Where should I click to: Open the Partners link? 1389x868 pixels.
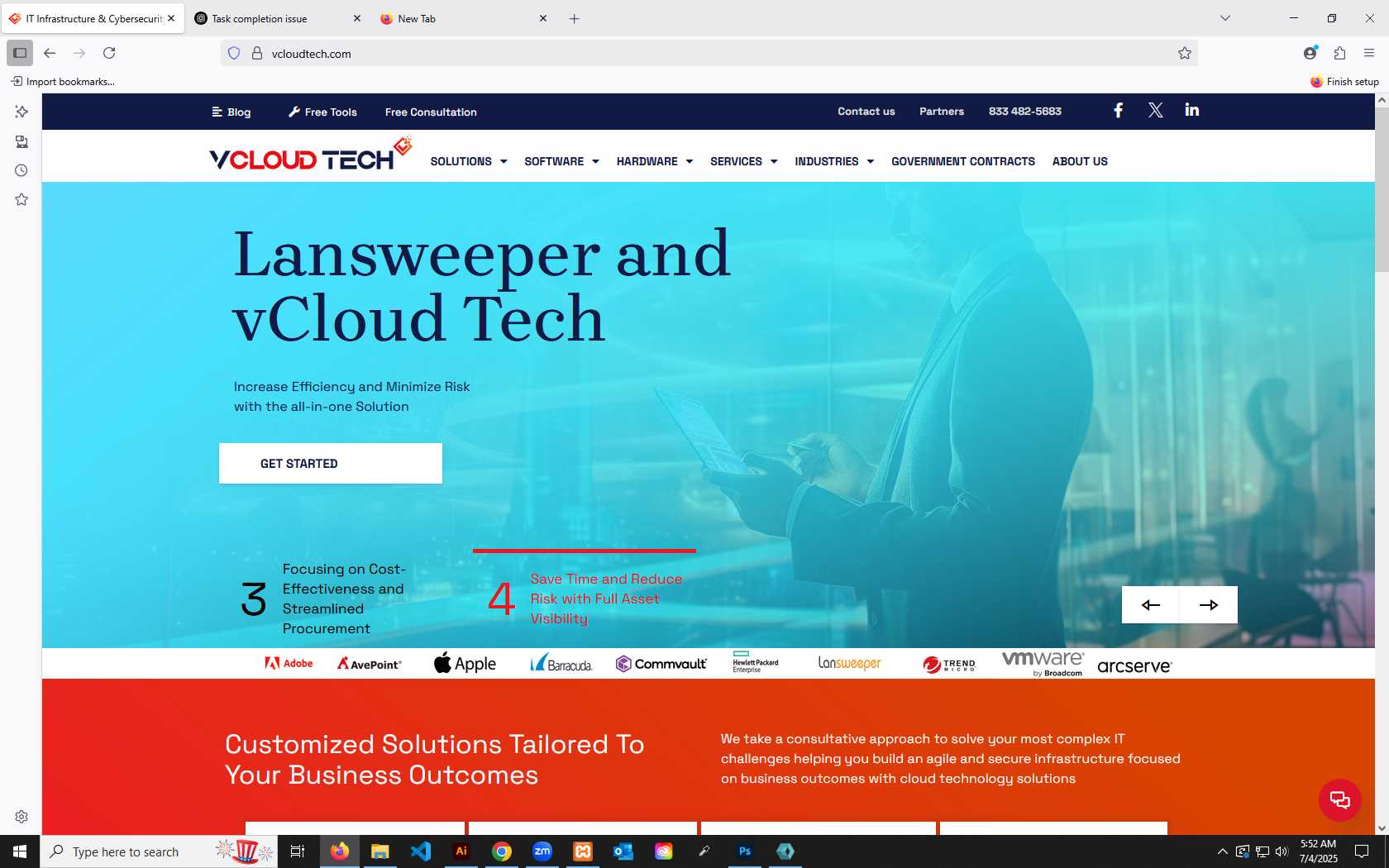[x=941, y=111]
